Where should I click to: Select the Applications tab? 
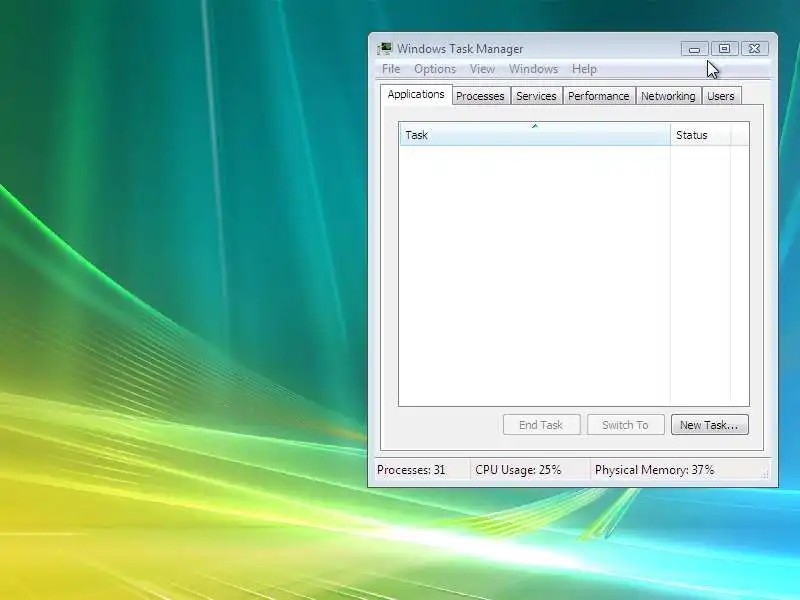coord(416,94)
